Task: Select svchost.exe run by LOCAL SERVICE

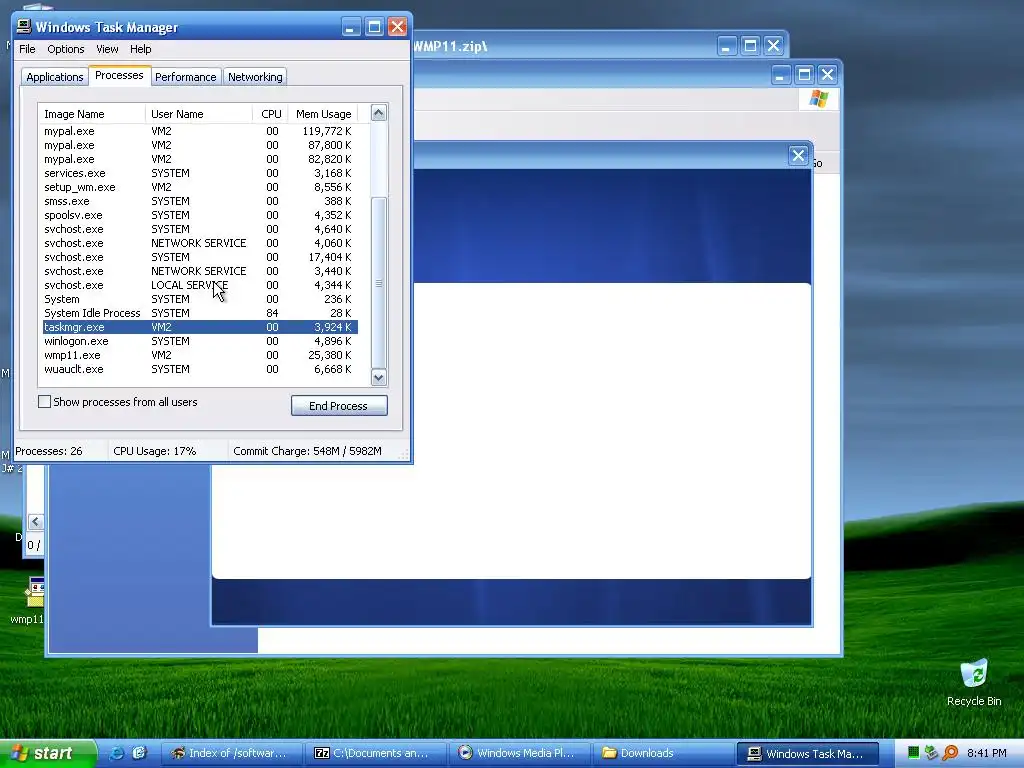Action: click(200, 285)
